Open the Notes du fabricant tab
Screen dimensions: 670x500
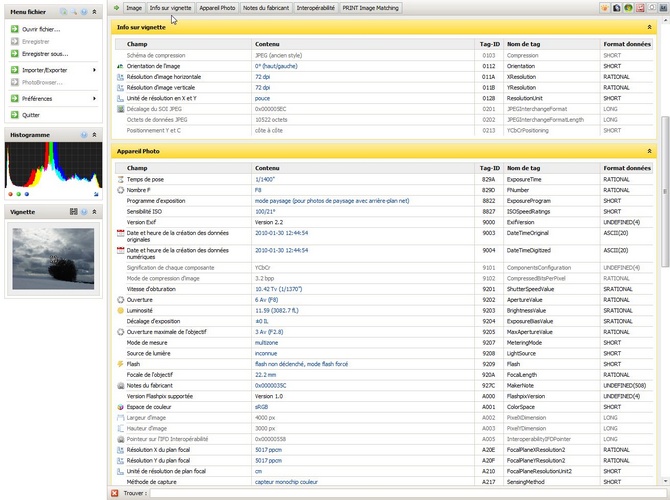click(x=266, y=7)
